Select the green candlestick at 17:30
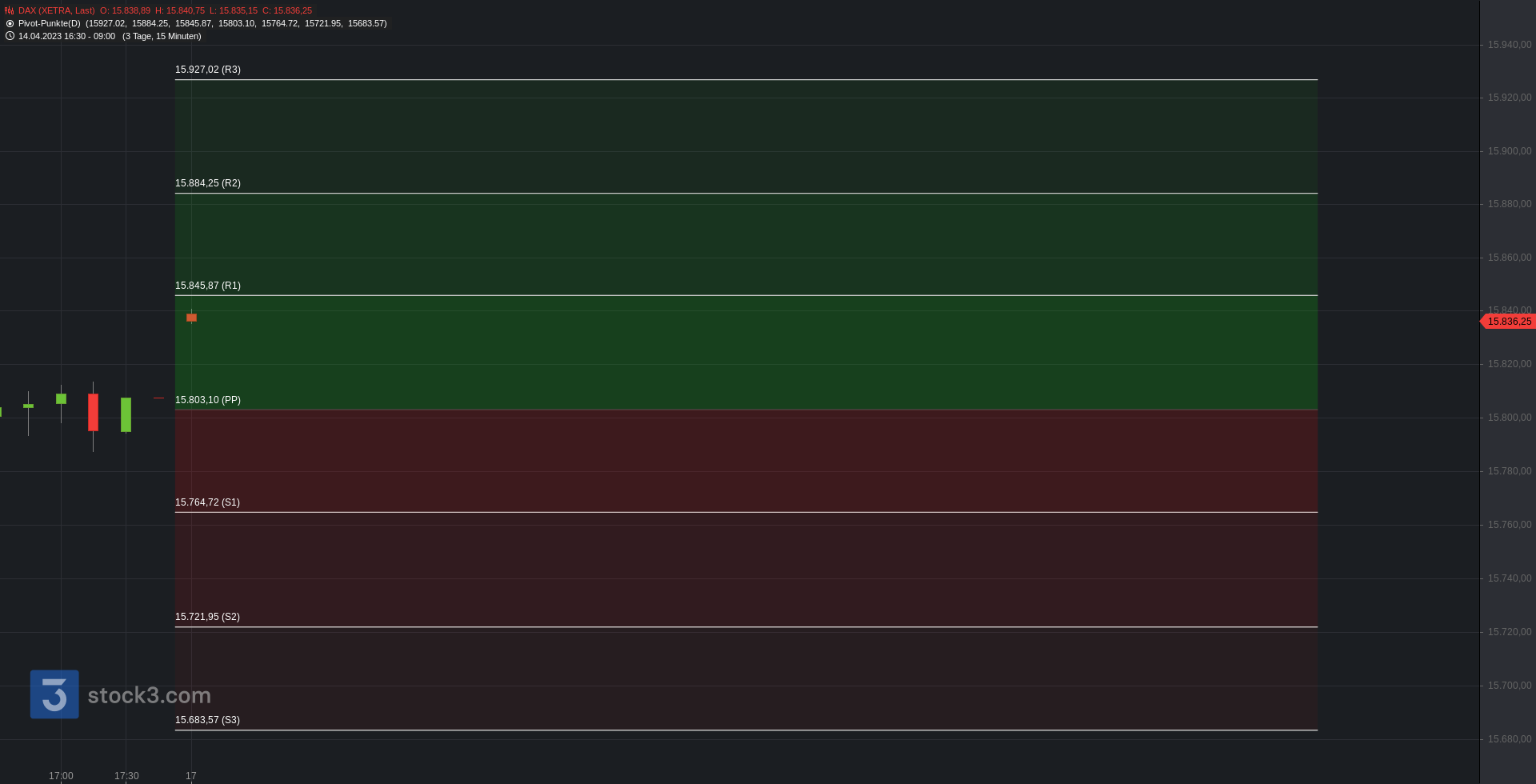 pos(126,415)
